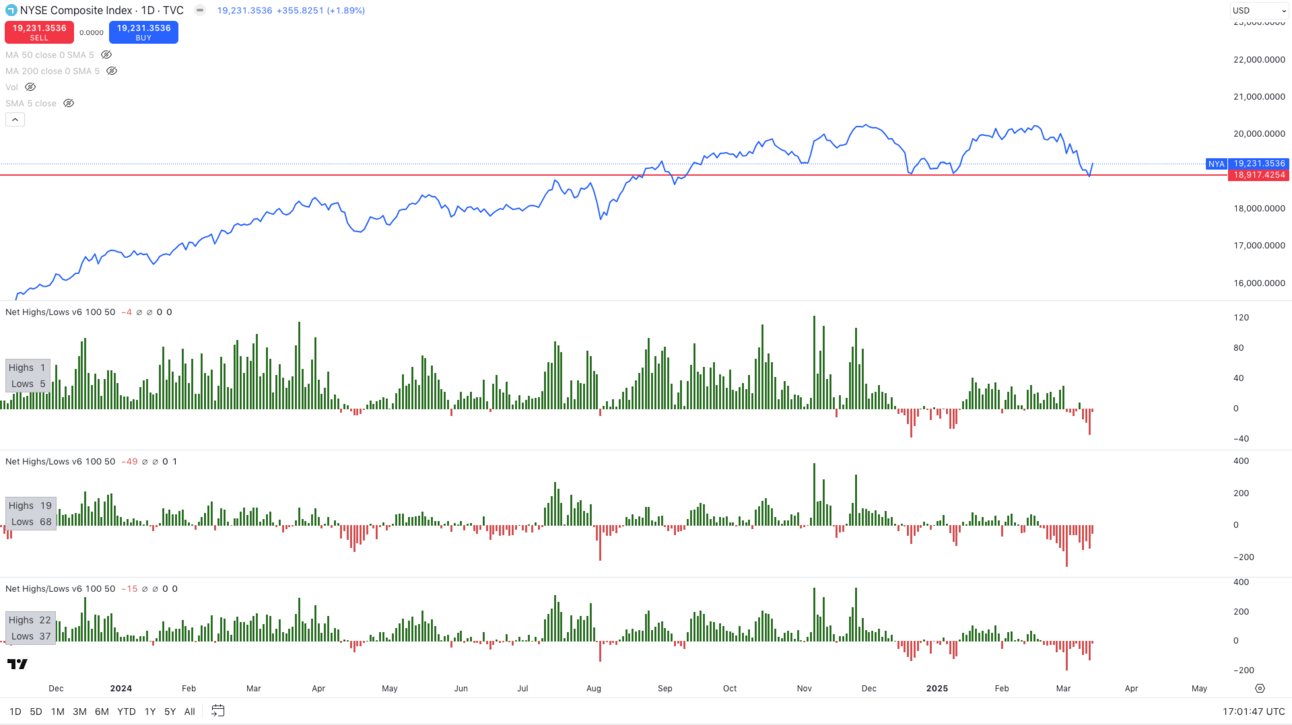The width and height of the screenshot is (1292, 725).
Task: Click the 17,000.0000 price axis label
Action: (x=1259, y=246)
